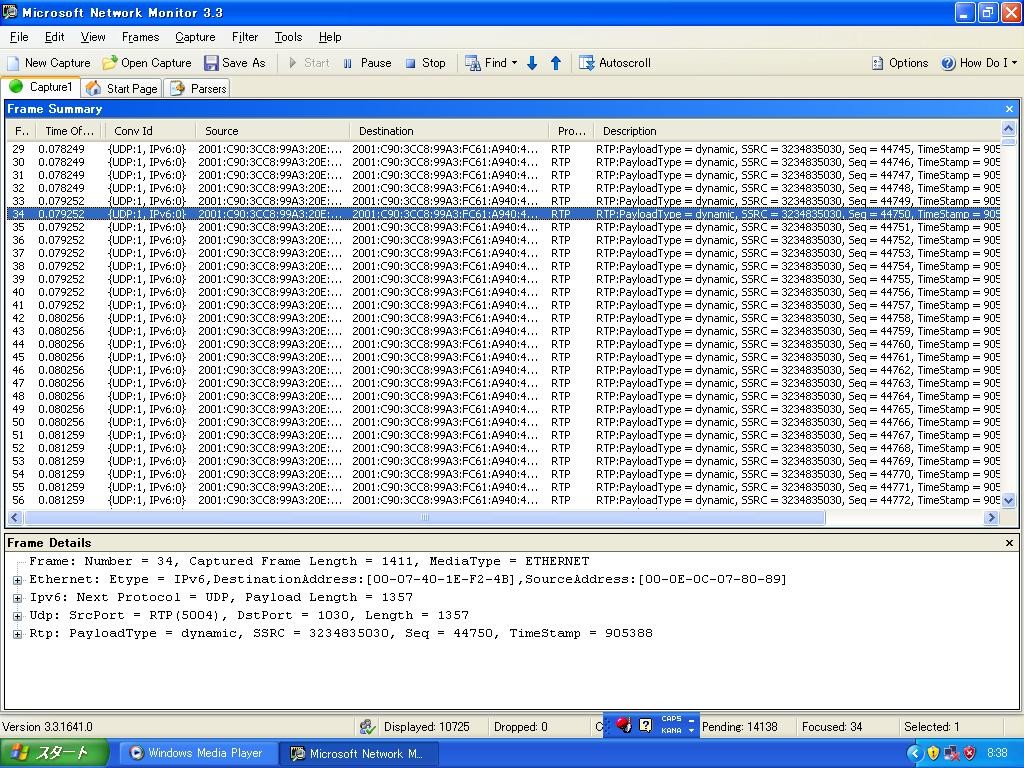Click the Open Capture folder icon

(110, 63)
